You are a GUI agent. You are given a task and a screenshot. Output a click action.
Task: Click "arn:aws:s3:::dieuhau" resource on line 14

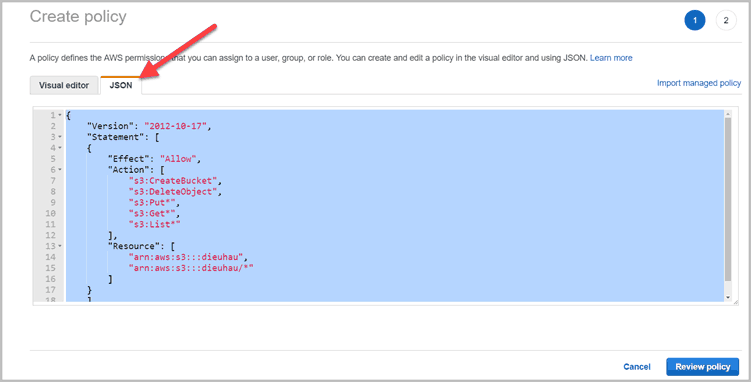(186, 257)
